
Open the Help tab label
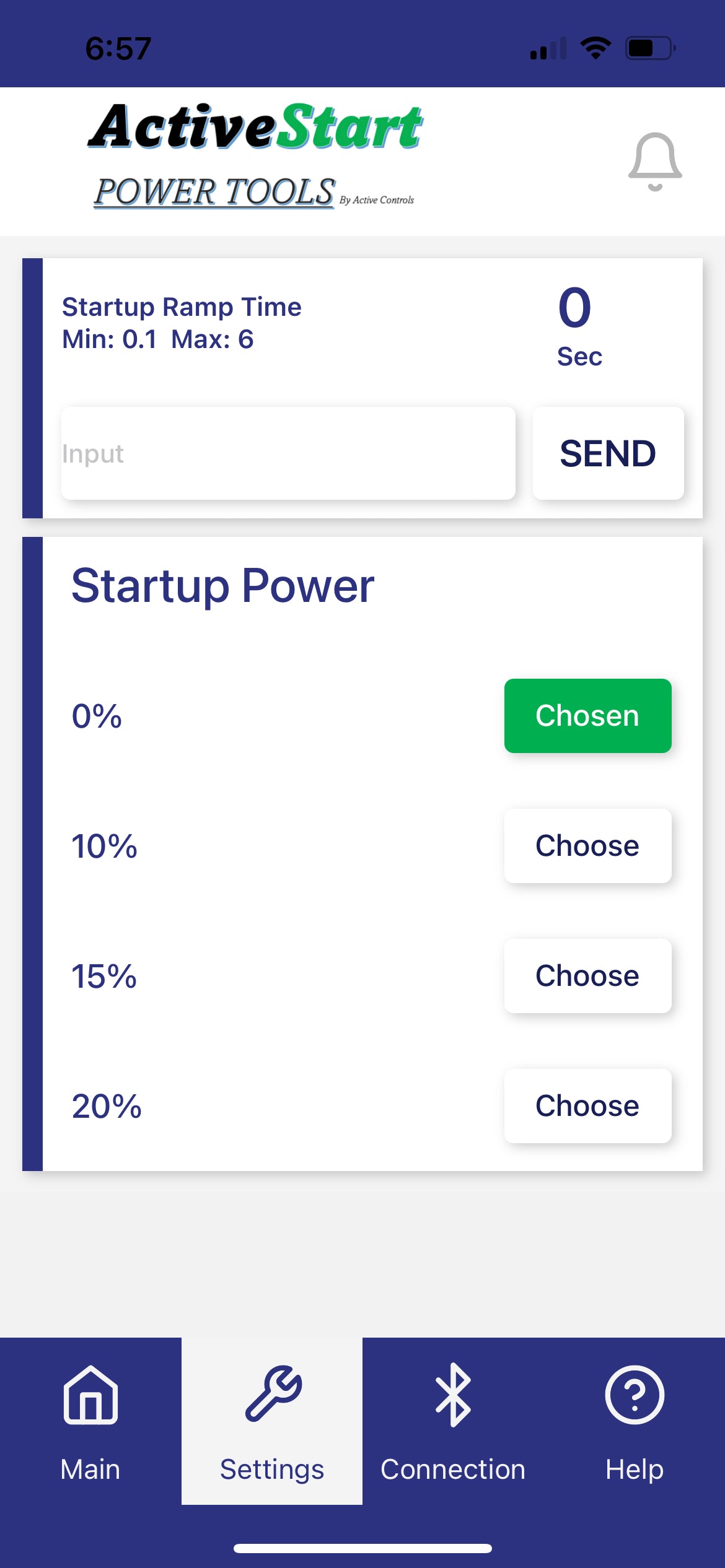(635, 1470)
